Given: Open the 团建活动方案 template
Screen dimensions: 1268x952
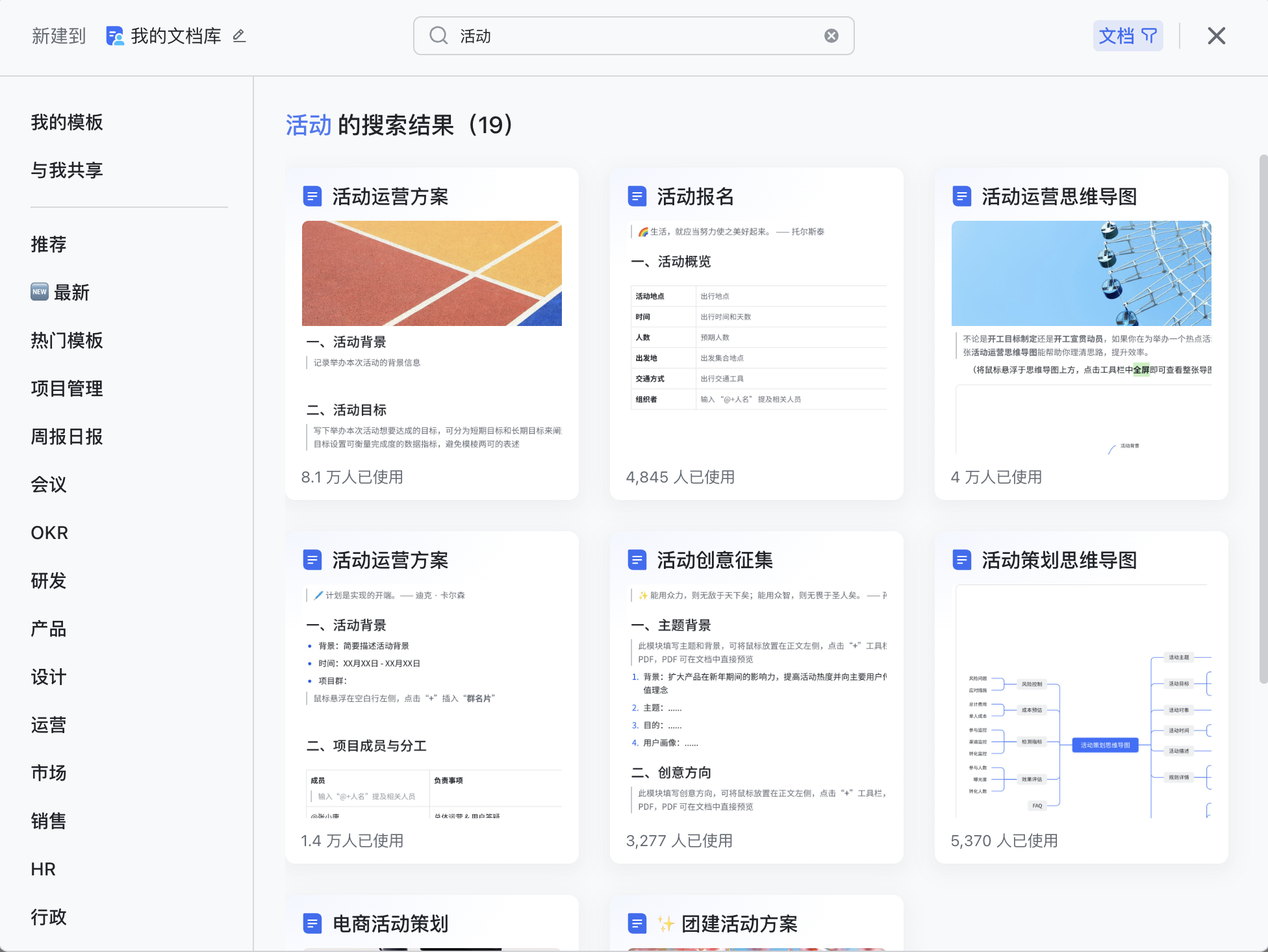Looking at the screenshot, I should click(739, 923).
